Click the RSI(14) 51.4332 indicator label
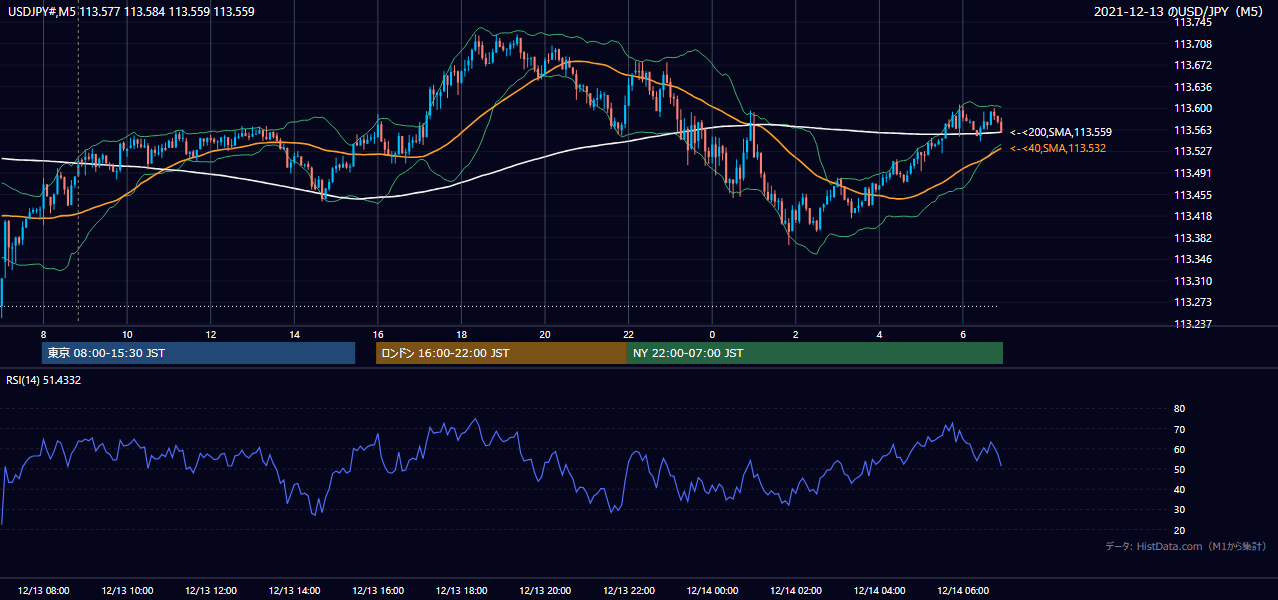Screen dimensions: 1278x600 pos(44,380)
